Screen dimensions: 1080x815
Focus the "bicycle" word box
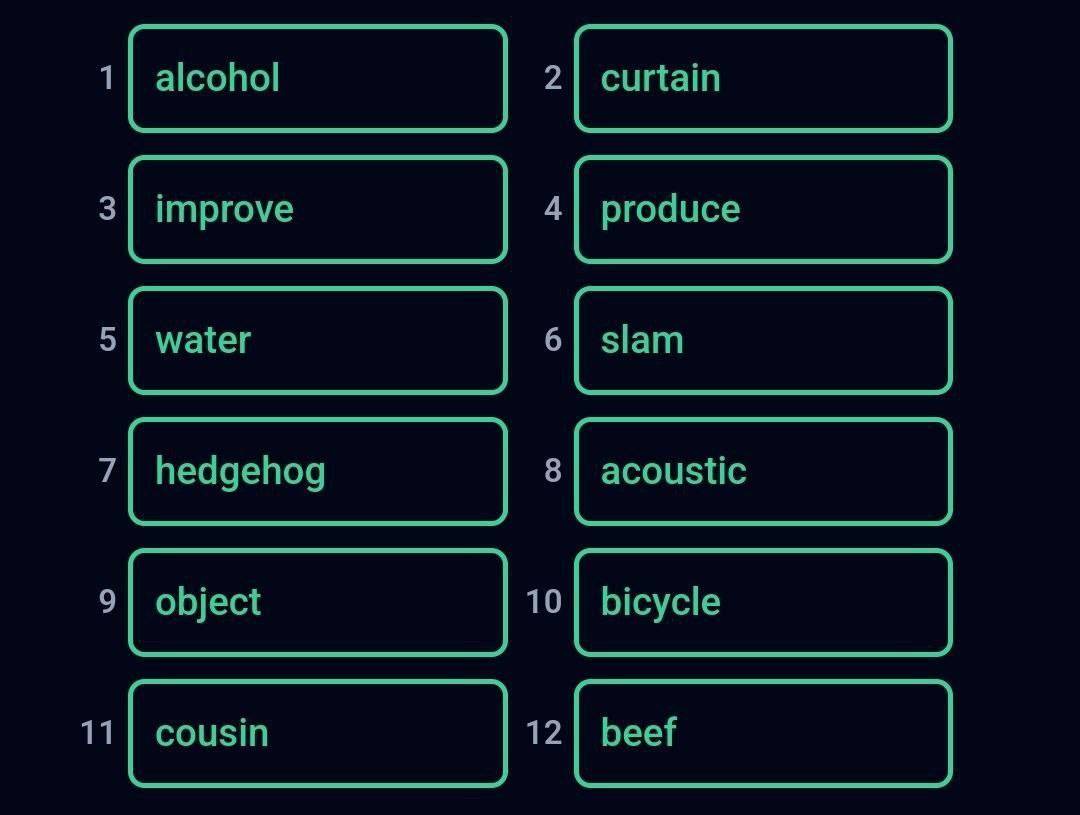click(x=763, y=603)
